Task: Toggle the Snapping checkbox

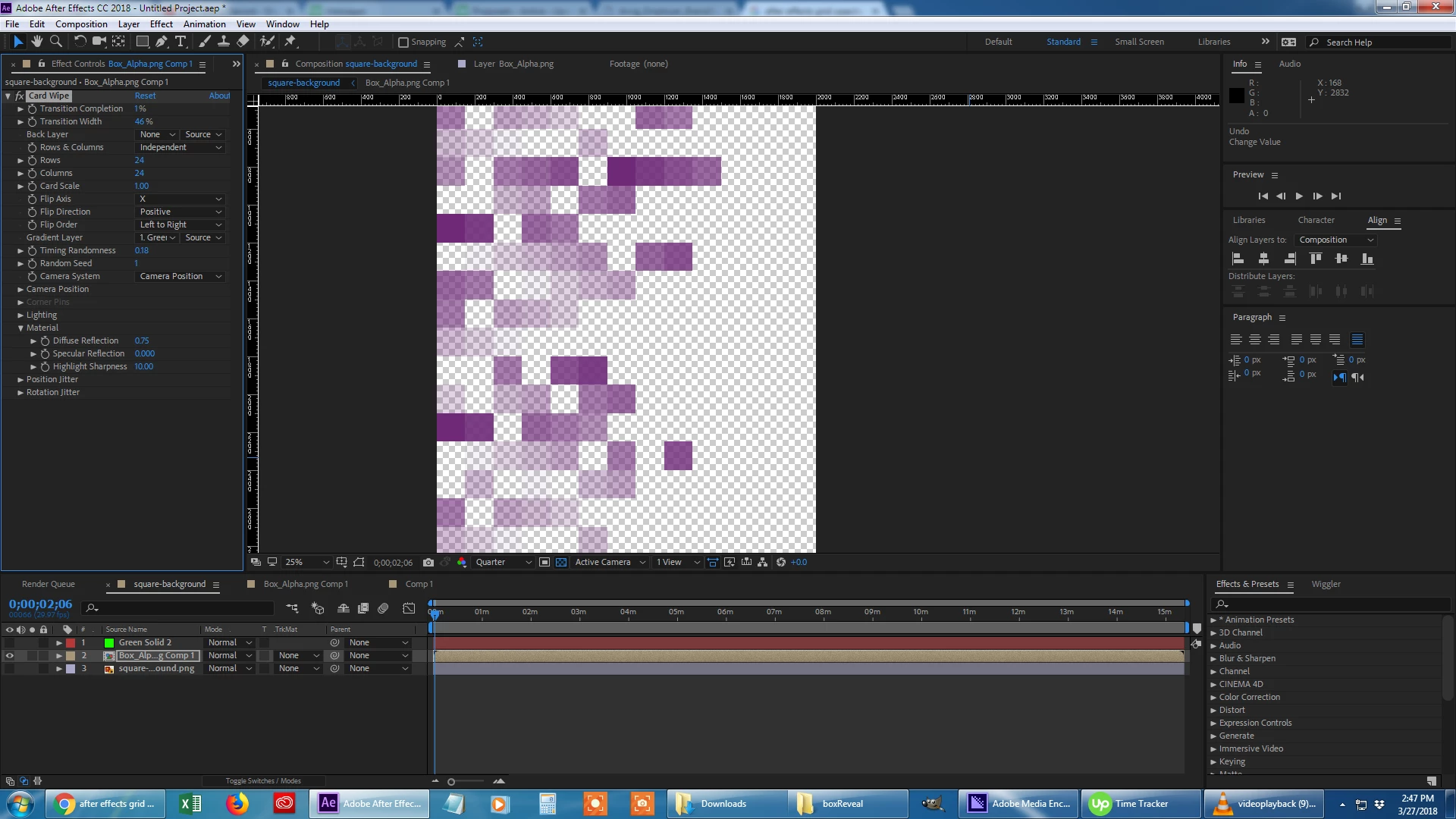Action: pyautogui.click(x=403, y=42)
